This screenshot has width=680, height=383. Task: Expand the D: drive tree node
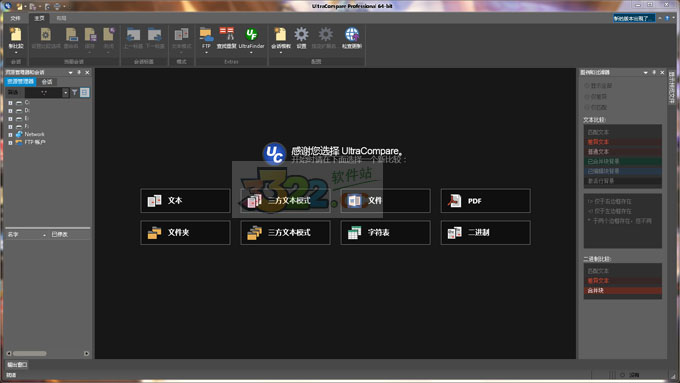click(10, 111)
